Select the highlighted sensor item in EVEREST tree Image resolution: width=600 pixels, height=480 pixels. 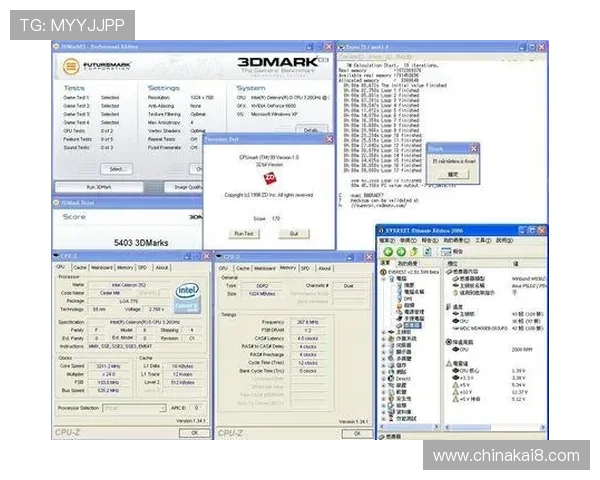[x=412, y=325]
